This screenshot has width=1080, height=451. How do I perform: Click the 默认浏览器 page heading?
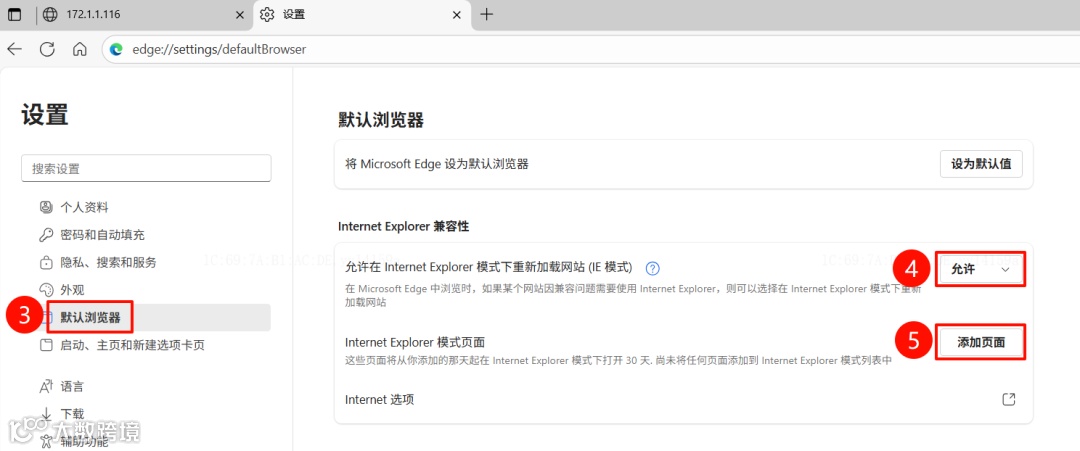click(381, 120)
